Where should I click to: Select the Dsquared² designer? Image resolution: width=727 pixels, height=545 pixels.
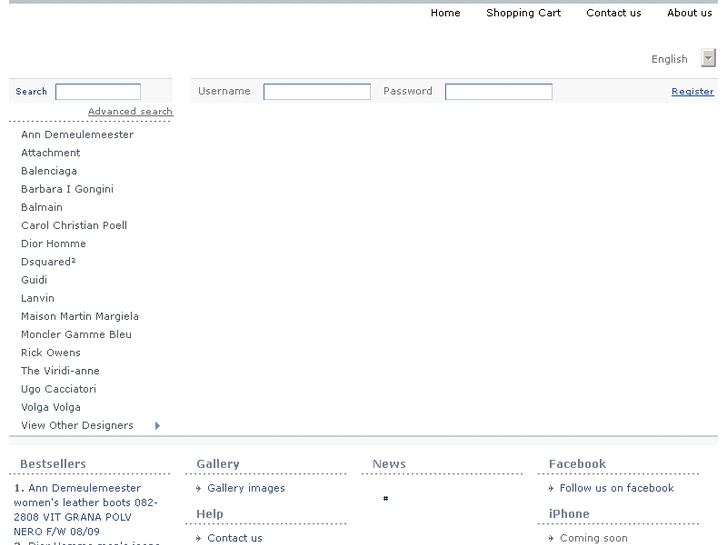coord(48,262)
